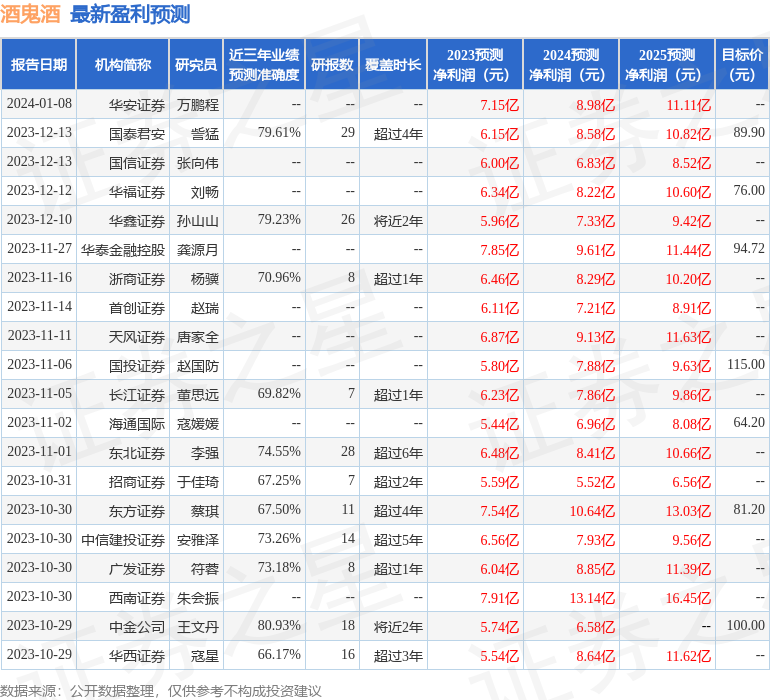This screenshot has height=700, width=770.
Task: Click the 70.96% accuracy value
Action: [x=279, y=278]
